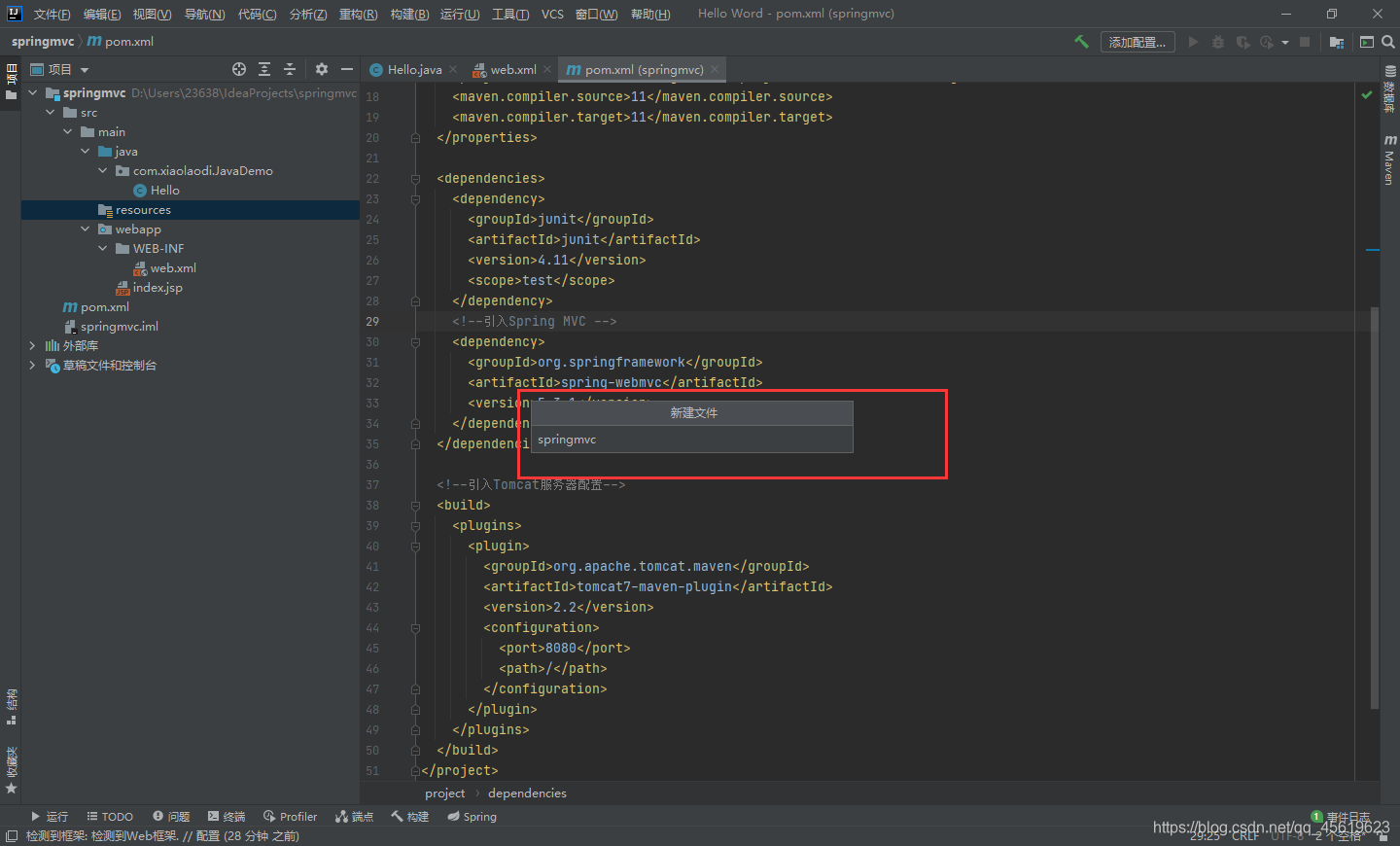Open the TODO tool window tab

[110, 817]
